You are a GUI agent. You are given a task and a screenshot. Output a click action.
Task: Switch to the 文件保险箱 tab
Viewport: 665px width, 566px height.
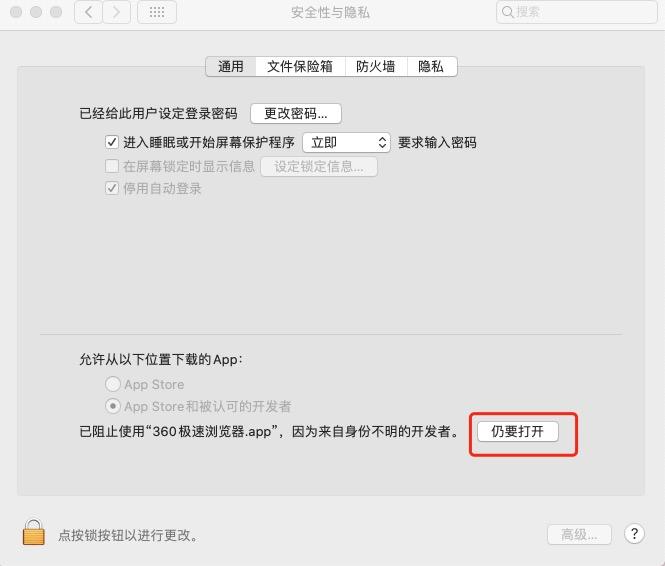[300, 67]
